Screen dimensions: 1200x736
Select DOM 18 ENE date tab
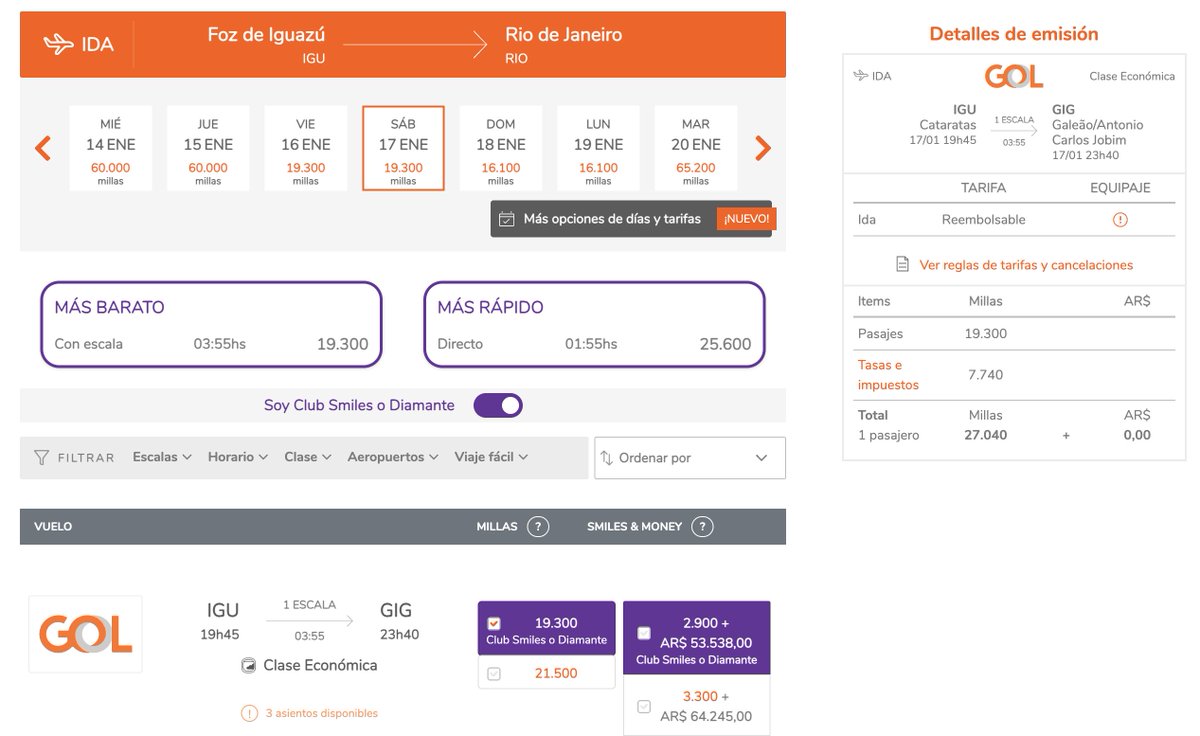tap(501, 148)
